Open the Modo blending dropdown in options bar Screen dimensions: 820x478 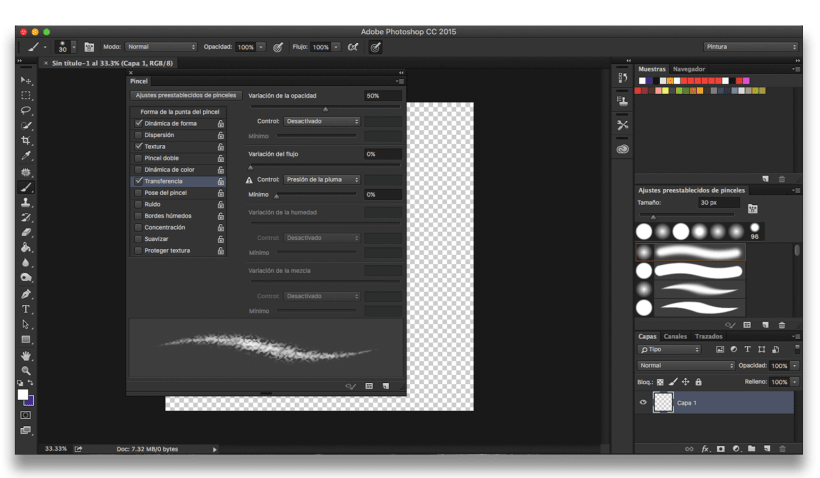161,47
